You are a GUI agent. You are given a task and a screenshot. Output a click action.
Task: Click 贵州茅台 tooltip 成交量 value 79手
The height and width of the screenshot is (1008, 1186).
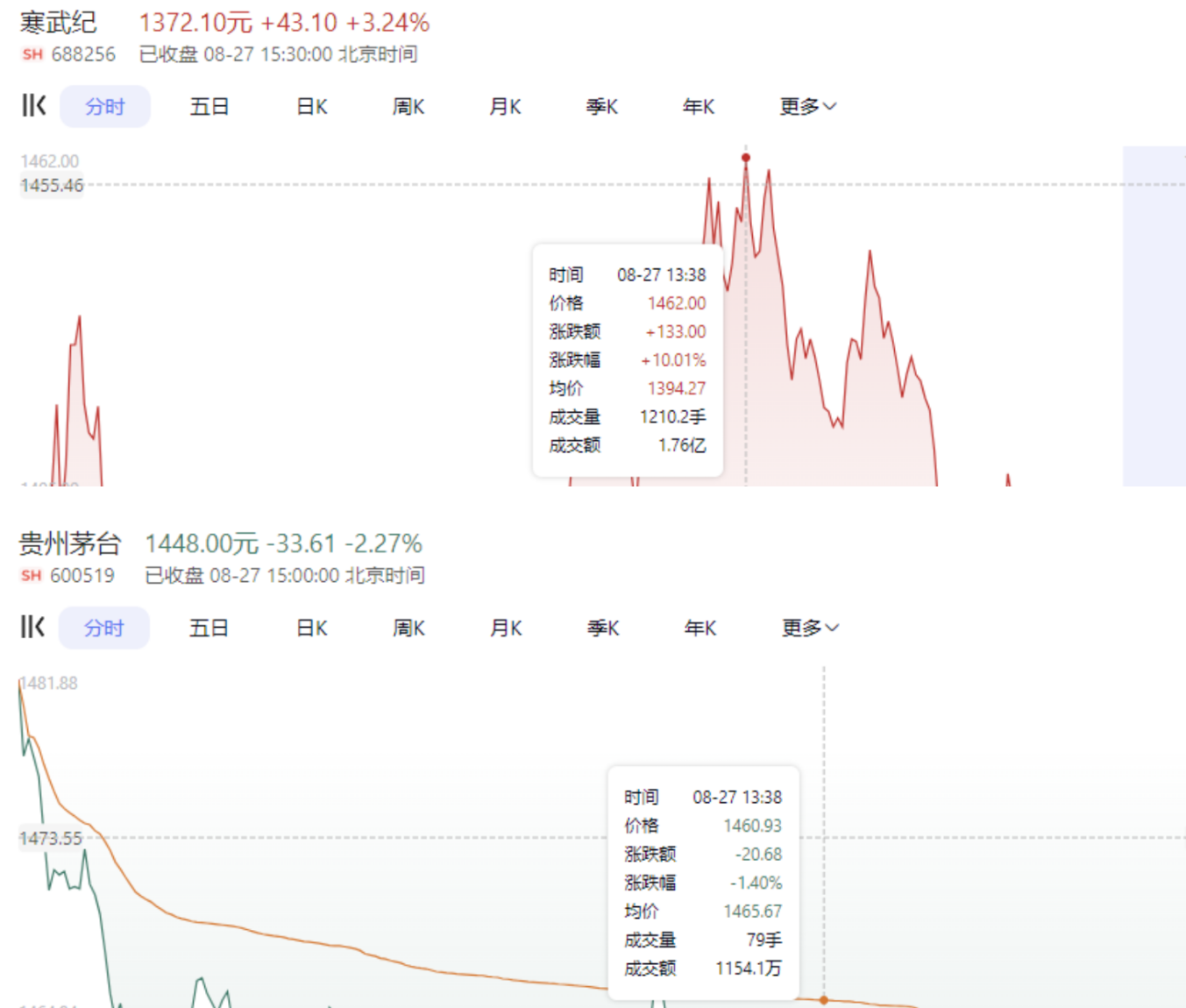pos(764,940)
